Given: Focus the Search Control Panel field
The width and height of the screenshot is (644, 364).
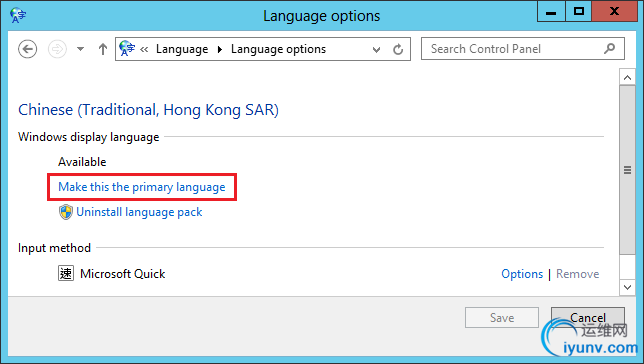Looking at the screenshot, I should coord(522,48).
